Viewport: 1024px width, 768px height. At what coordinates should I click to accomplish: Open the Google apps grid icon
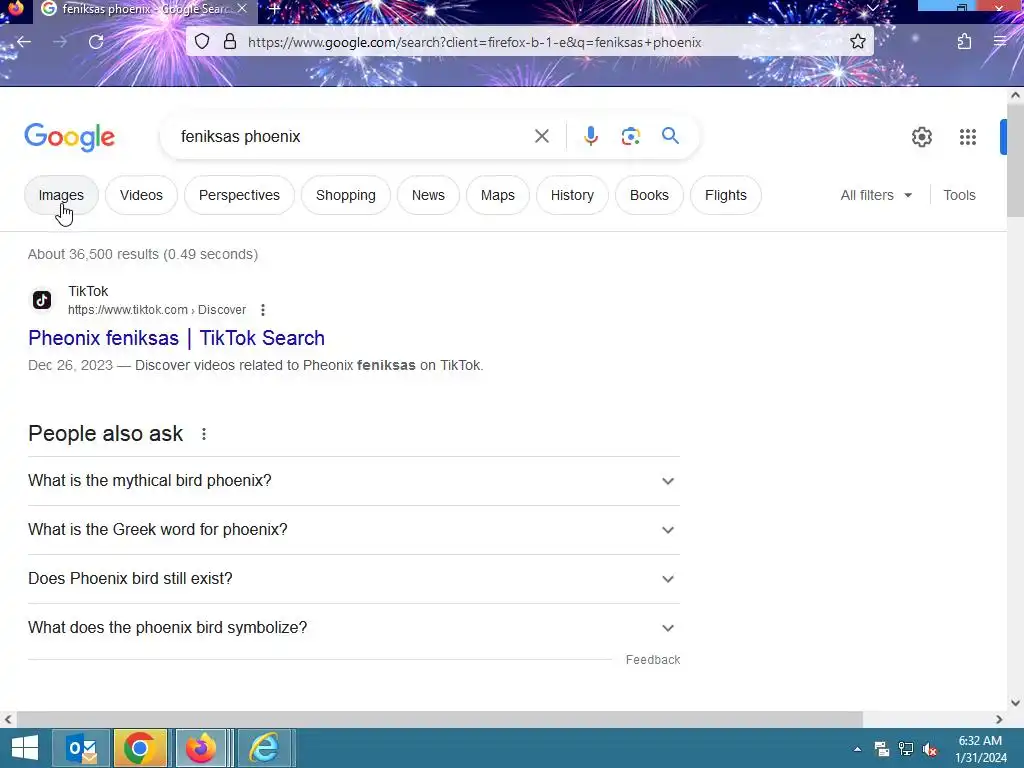967,137
